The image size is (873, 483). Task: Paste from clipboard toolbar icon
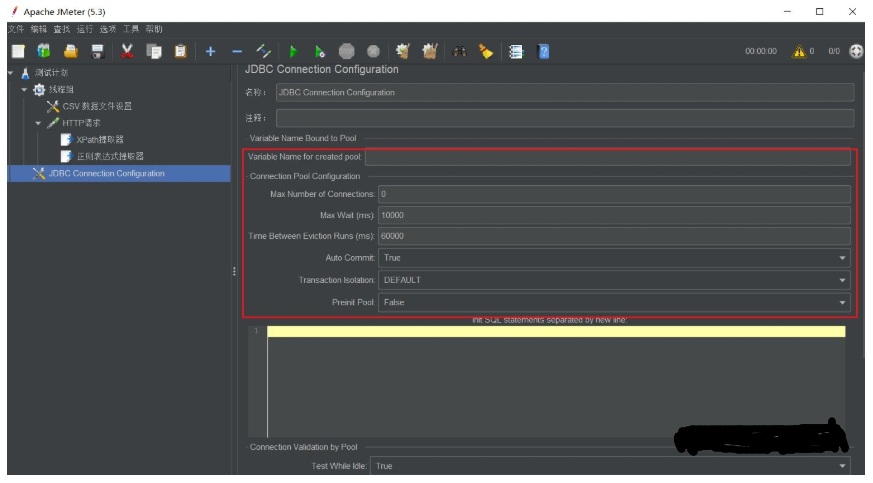pos(180,52)
